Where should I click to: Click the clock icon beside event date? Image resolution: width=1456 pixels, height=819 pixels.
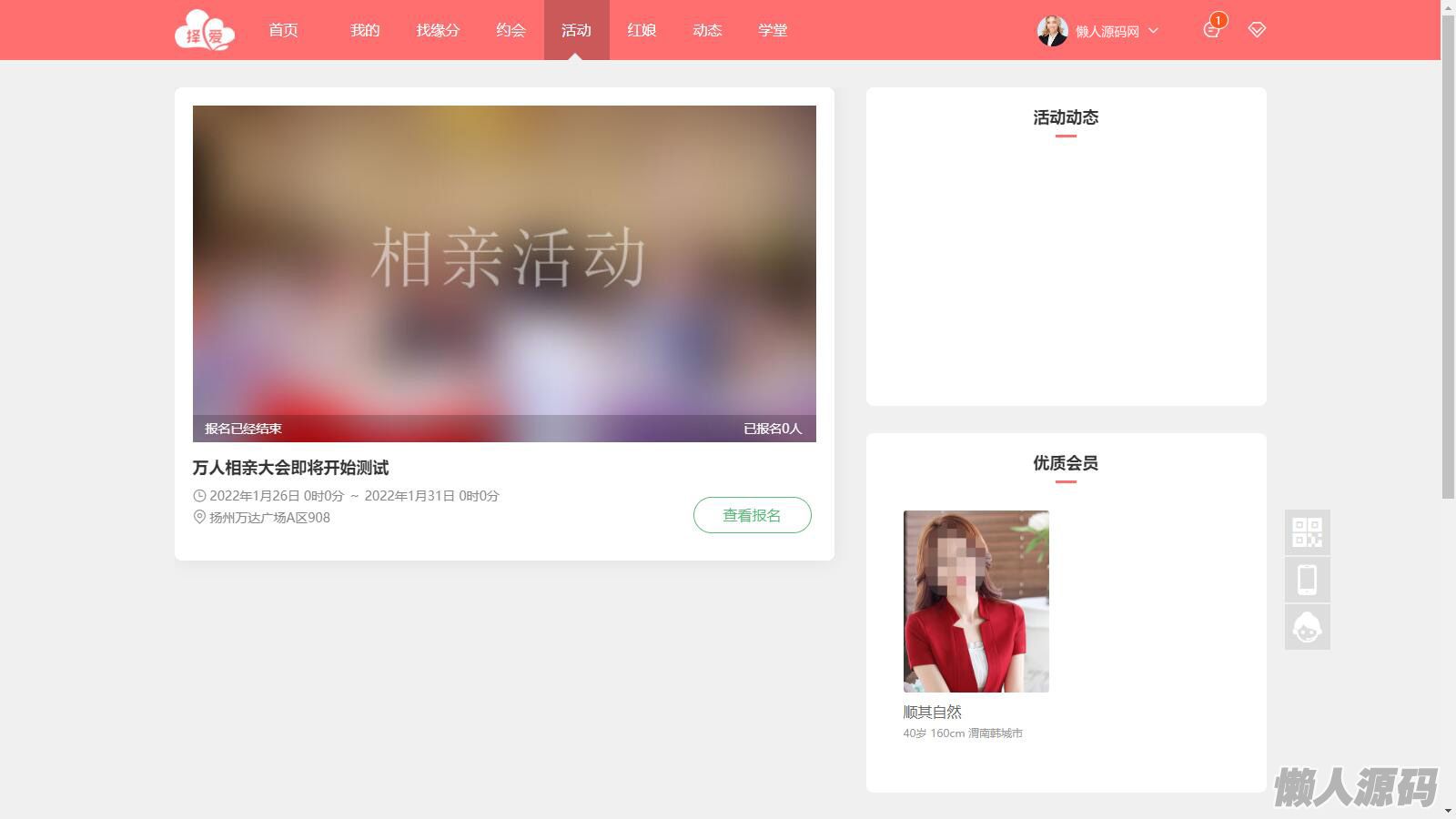click(x=199, y=496)
